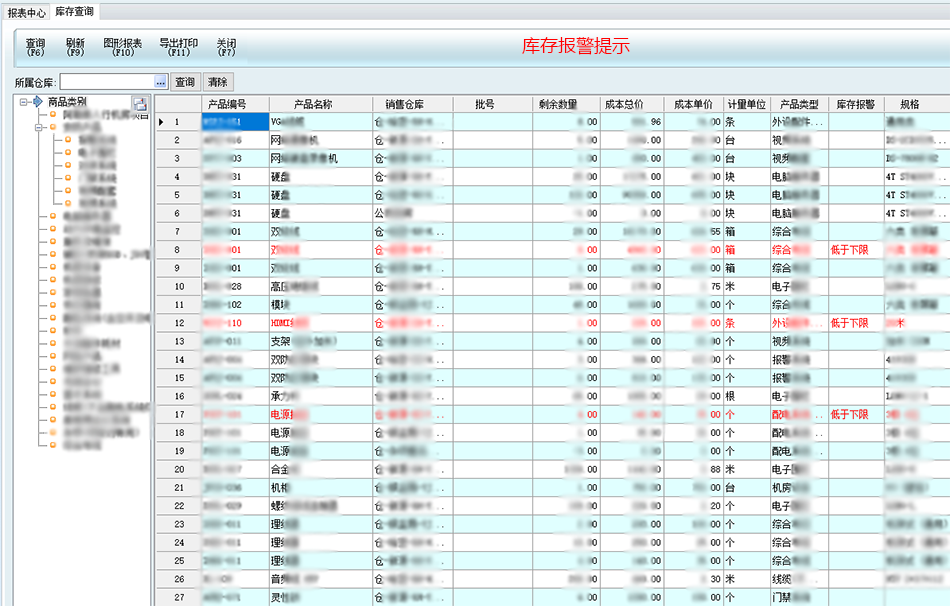Screen dimensions: 950x606
Task: Click 低于下限 warning in row 17
Action: point(849,415)
